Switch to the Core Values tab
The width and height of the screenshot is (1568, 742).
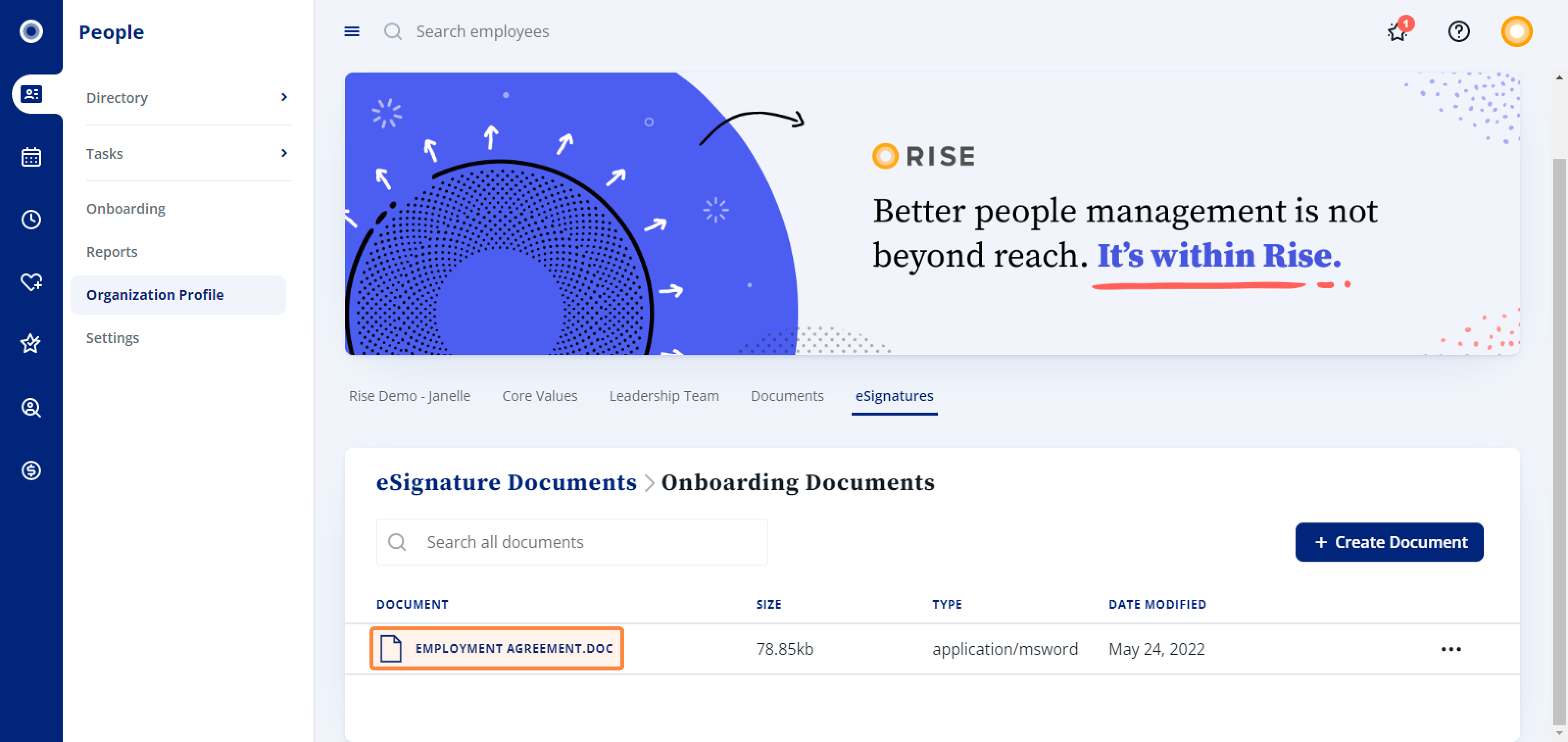(539, 396)
